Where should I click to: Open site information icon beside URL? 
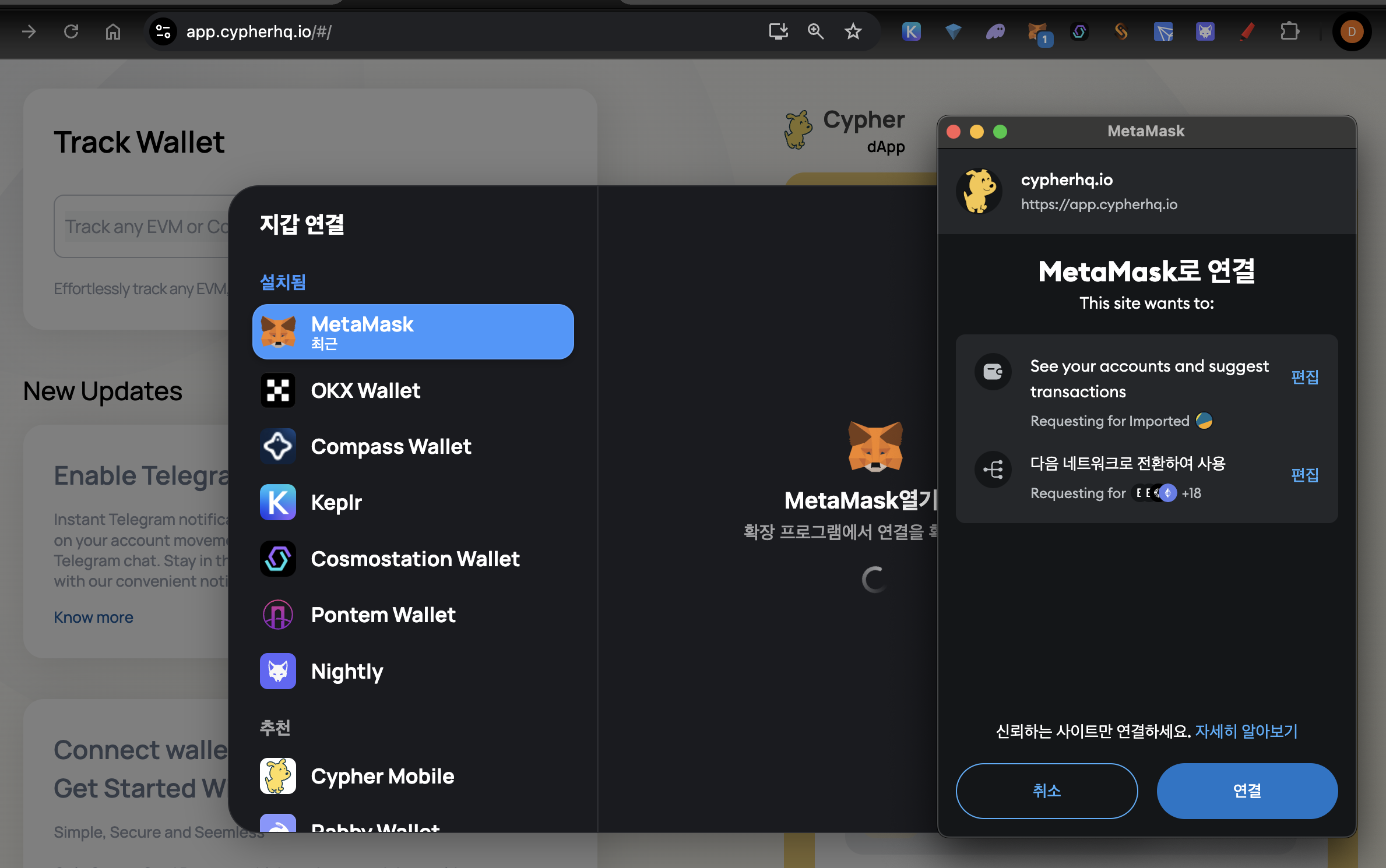point(163,31)
